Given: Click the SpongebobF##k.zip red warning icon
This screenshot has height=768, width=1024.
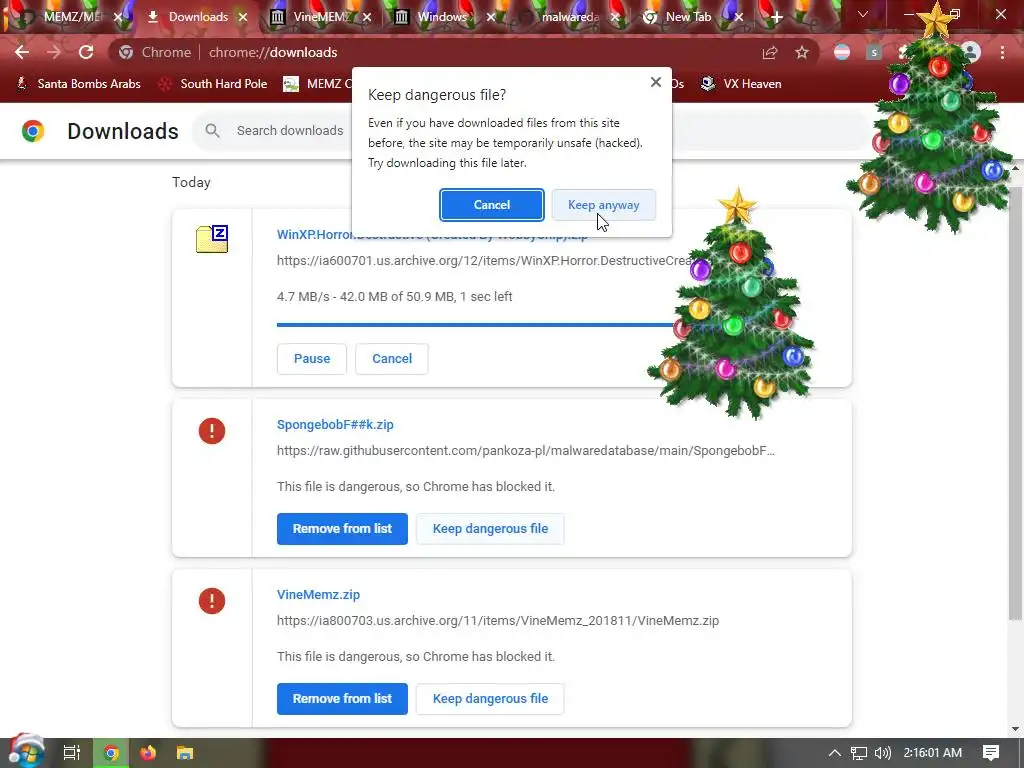Looking at the screenshot, I should pyautogui.click(x=212, y=431).
